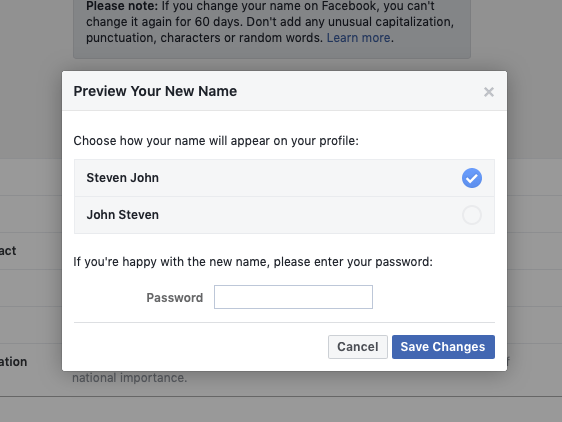The width and height of the screenshot is (562, 422).
Task: Click the Preview Your New Name title
Action: (x=155, y=91)
